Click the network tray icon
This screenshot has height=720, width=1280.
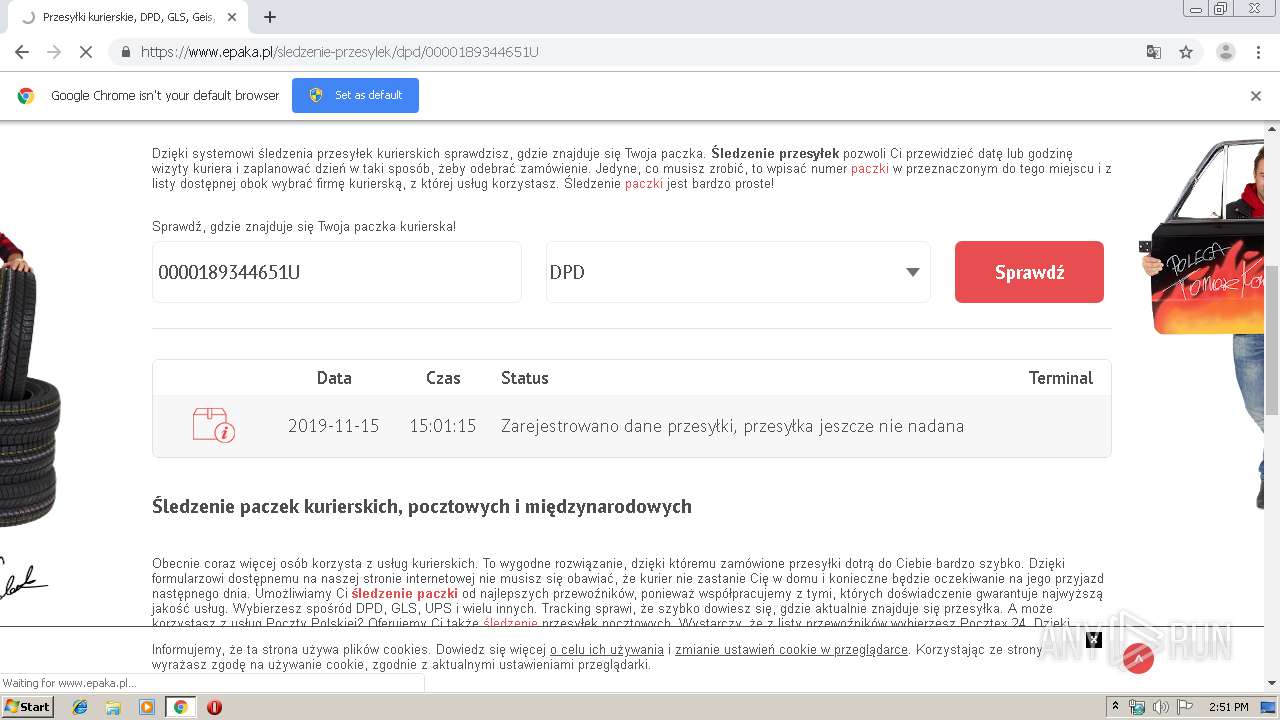pyautogui.click(x=1137, y=707)
